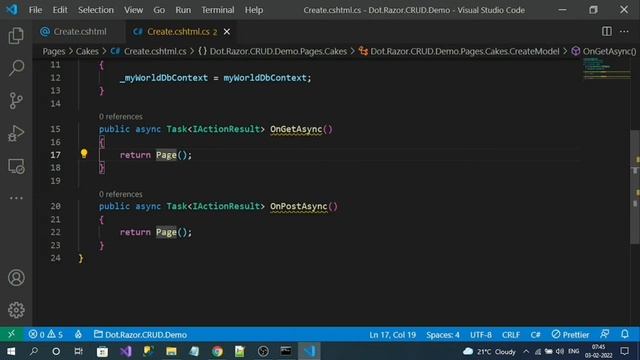Image resolution: width=640 pixels, height=360 pixels.
Task: Open Google Chrome from the taskbar
Action: point(217,351)
